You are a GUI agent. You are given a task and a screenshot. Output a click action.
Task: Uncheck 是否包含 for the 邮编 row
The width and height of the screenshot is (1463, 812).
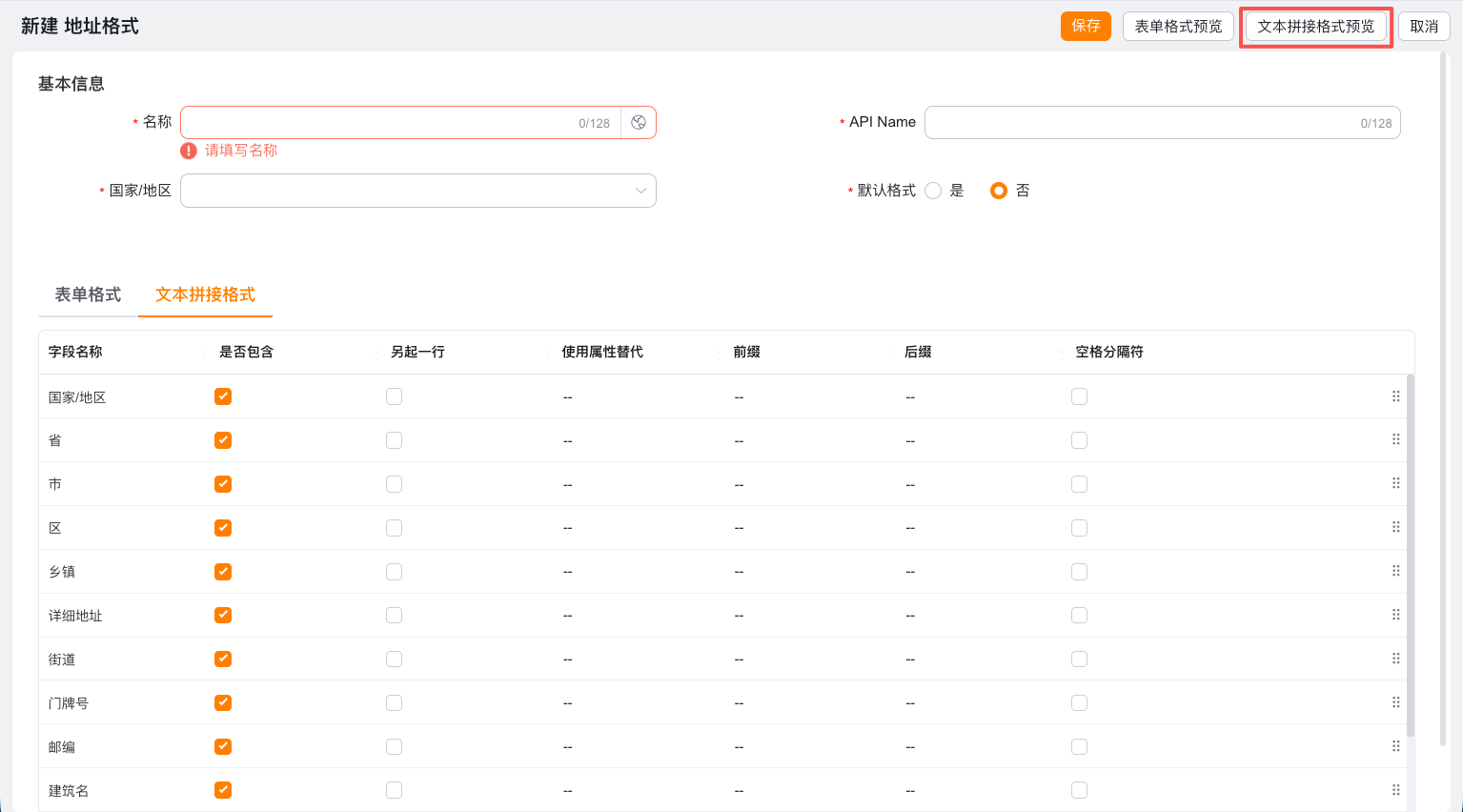tap(223, 746)
